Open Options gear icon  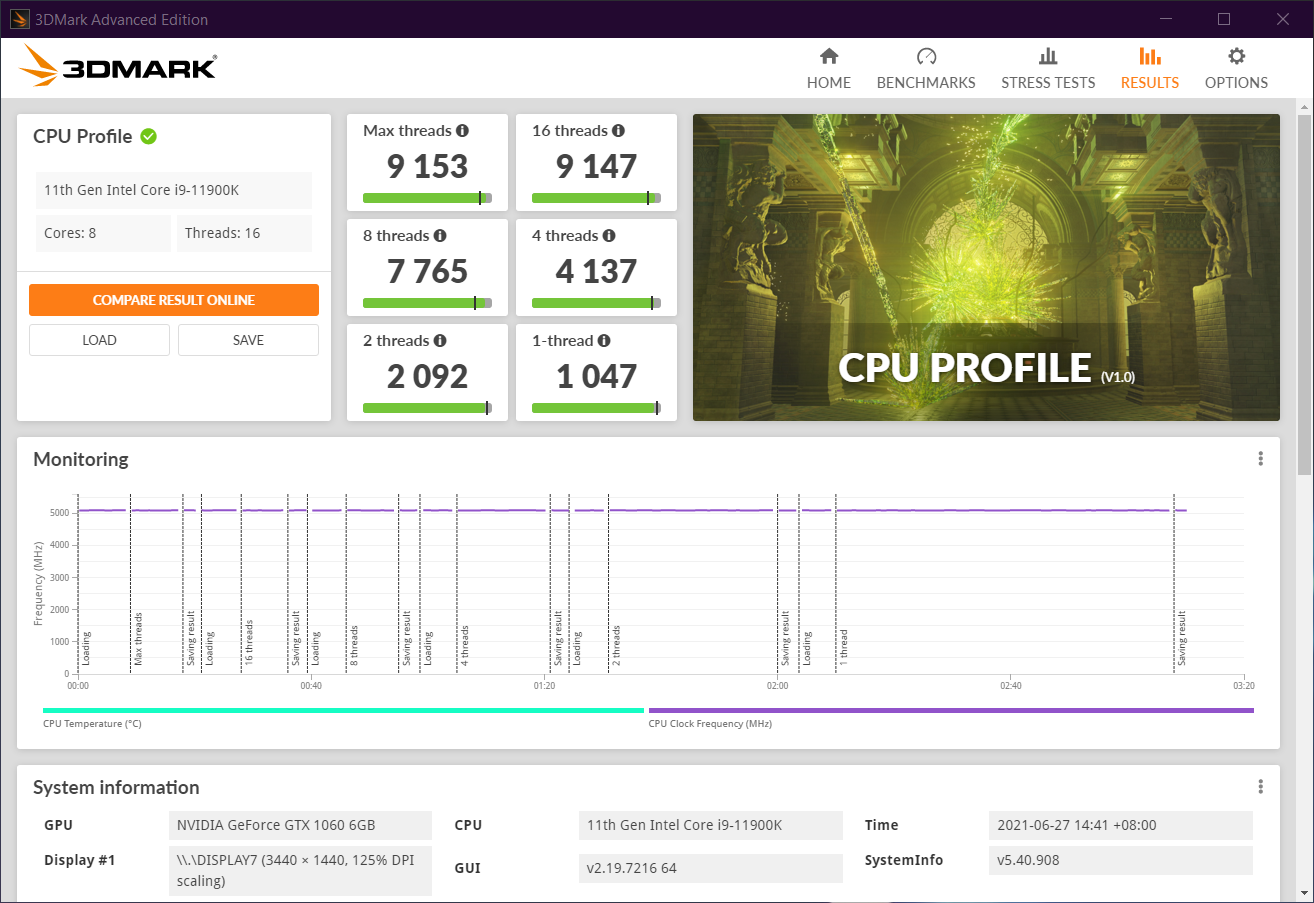pos(1236,57)
